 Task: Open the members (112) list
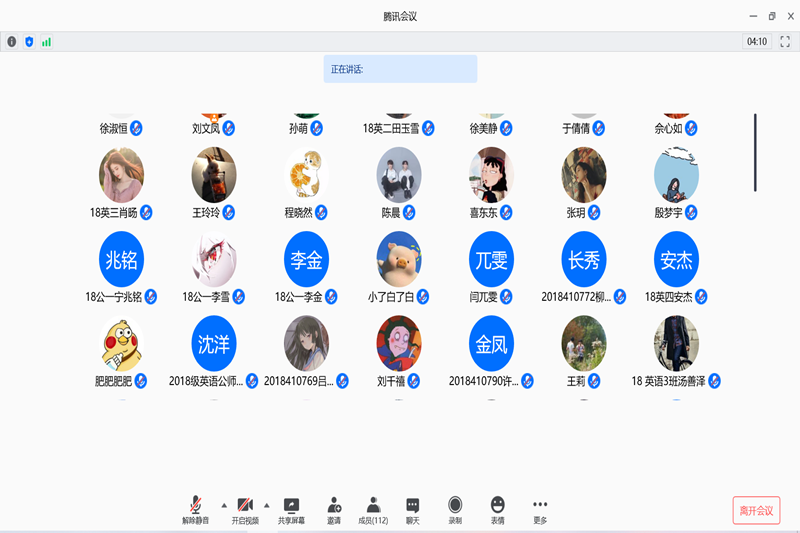pyautogui.click(x=373, y=510)
